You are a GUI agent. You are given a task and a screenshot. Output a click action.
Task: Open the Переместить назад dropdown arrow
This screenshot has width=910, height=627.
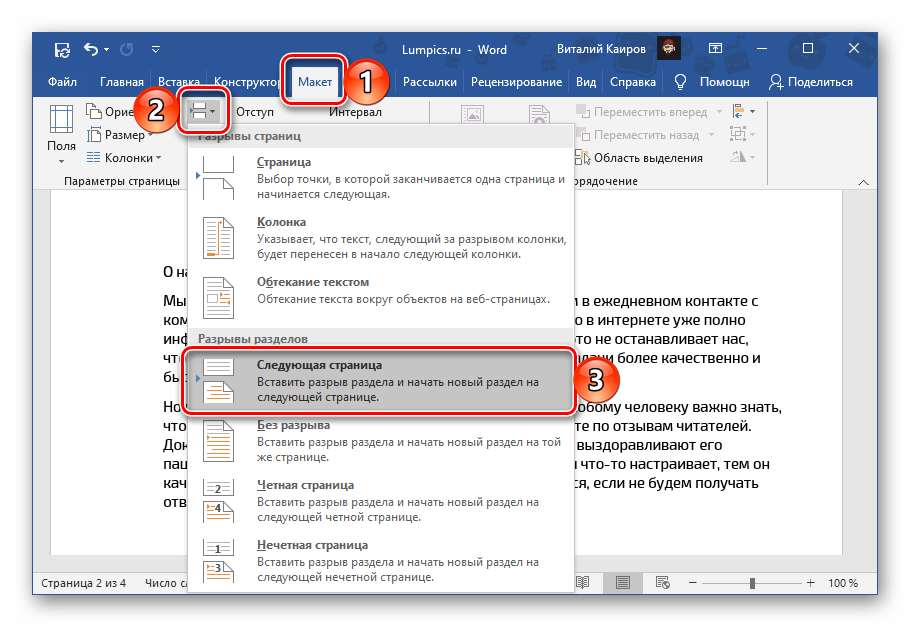pos(712,135)
